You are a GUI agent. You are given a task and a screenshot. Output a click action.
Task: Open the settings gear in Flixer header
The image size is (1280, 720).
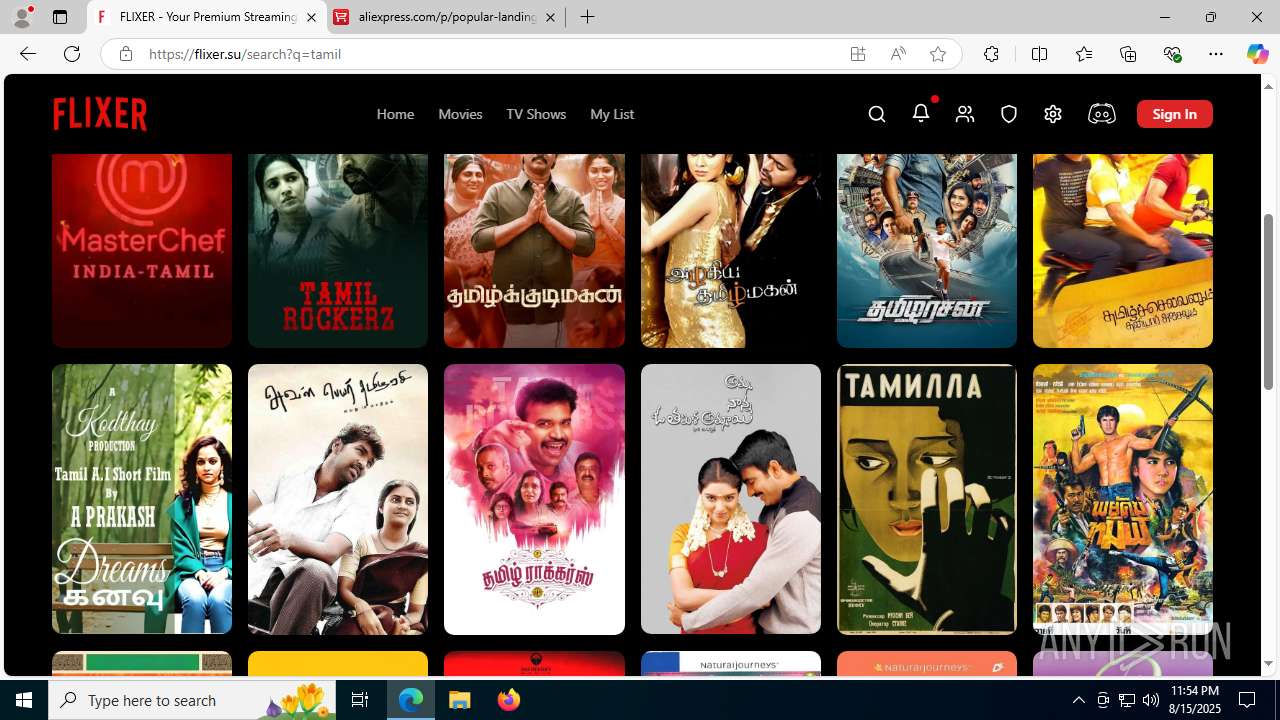pyautogui.click(x=1053, y=114)
